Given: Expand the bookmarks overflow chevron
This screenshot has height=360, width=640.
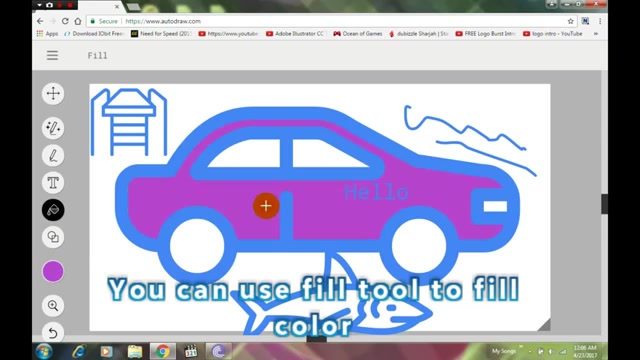Looking at the screenshot, I should coord(596,34).
